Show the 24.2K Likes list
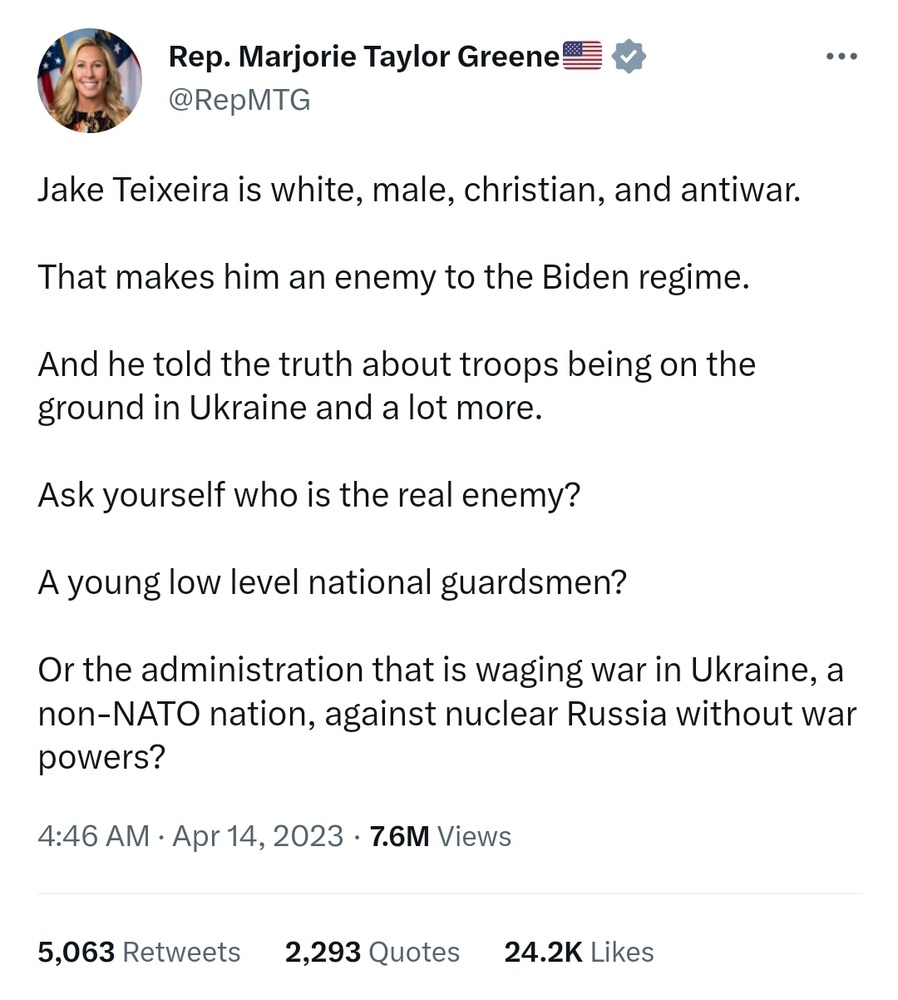898x1000 pixels. 578,951
